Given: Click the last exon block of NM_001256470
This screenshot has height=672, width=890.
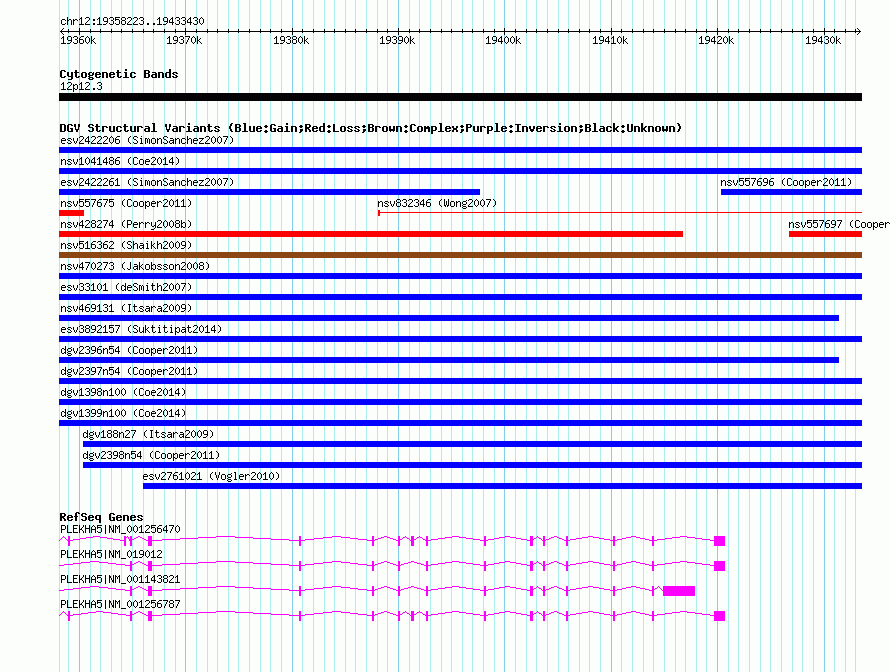Looking at the screenshot, I should pyautogui.click(x=720, y=541).
